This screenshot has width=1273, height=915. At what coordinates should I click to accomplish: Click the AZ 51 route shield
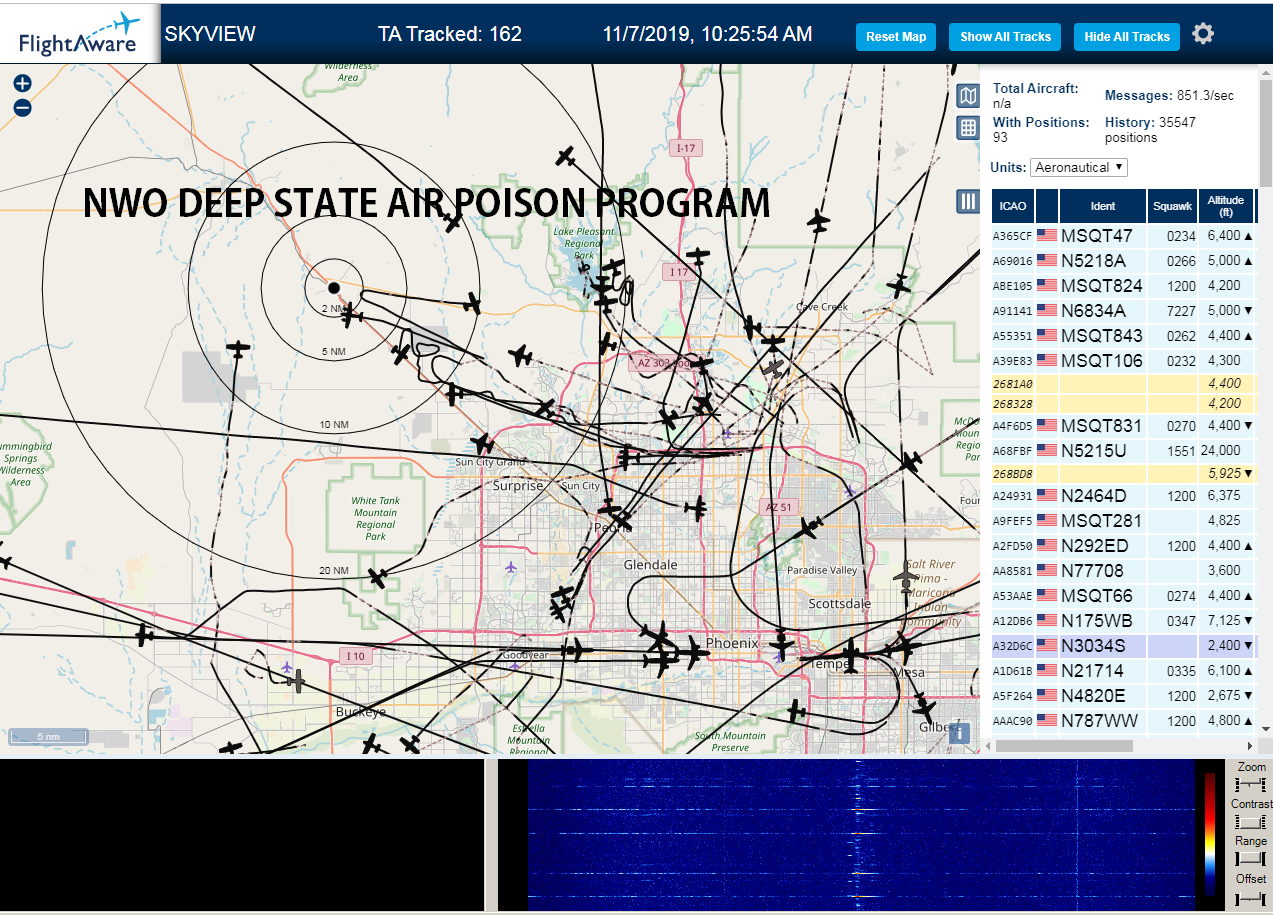(x=779, y=507)
